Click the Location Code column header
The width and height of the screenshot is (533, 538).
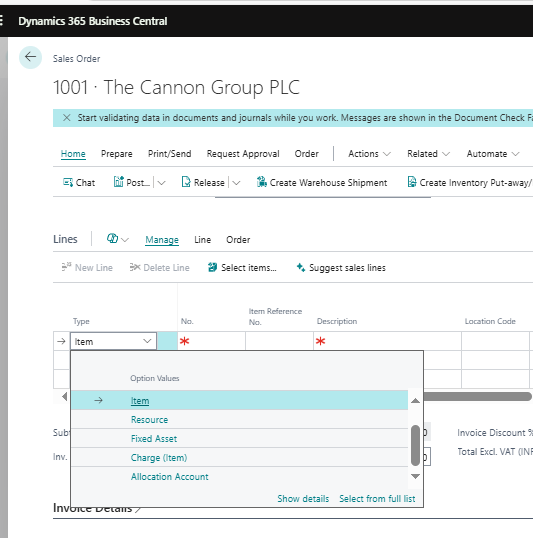coord(490,321)
